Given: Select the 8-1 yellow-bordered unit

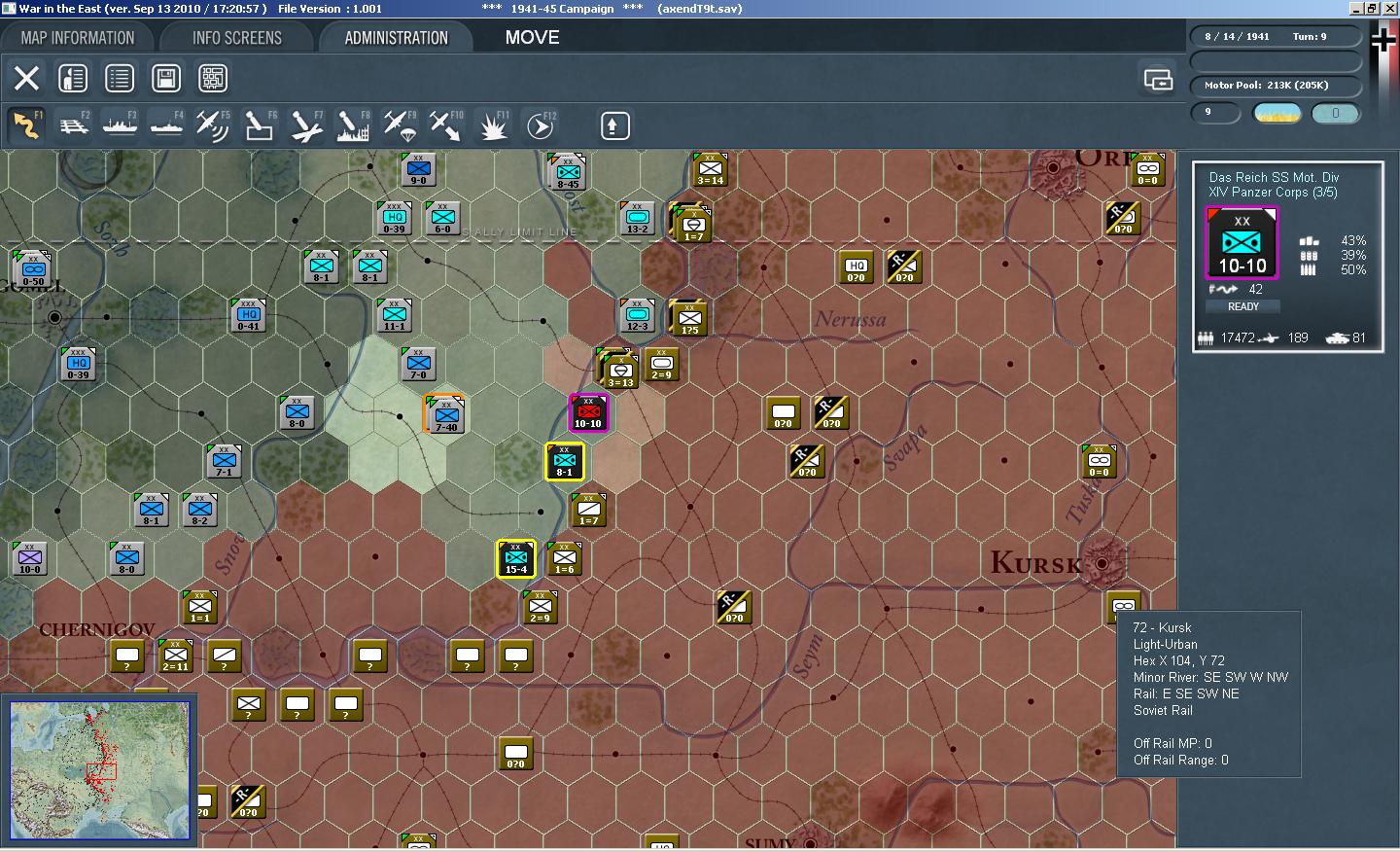Looking at the screenshot, I should (x=565, y=461).
